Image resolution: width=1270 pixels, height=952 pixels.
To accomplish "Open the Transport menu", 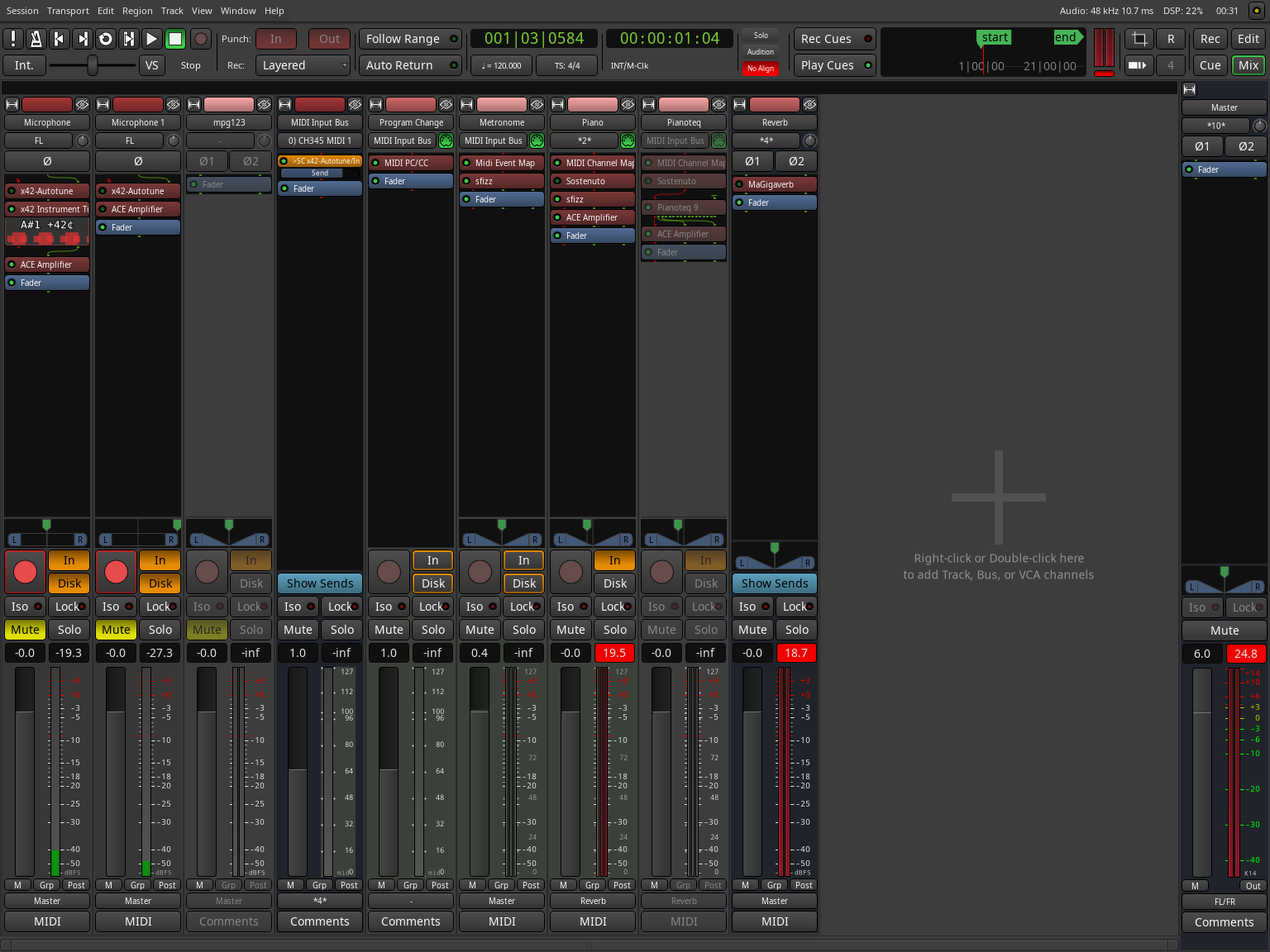I will 68,11.
